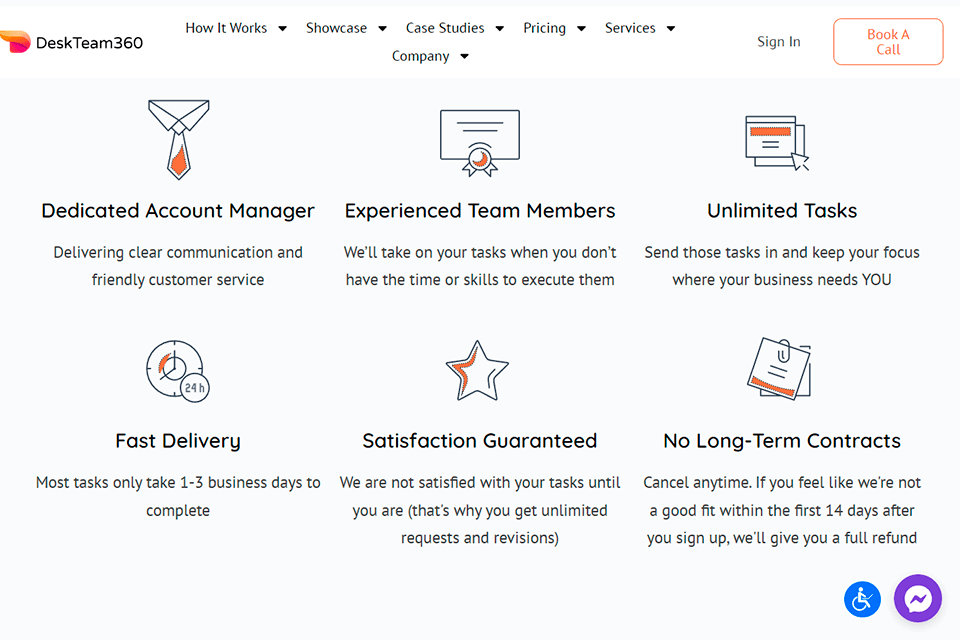Click text "requests and revisions)"
Screen dimensions: 960x640
pyautogui.click(x=479, y=538)
